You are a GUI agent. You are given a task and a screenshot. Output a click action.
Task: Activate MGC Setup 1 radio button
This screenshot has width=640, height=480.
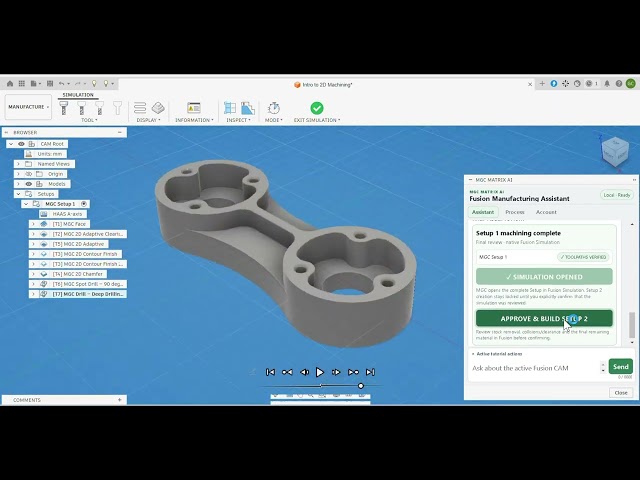point(84,204)
